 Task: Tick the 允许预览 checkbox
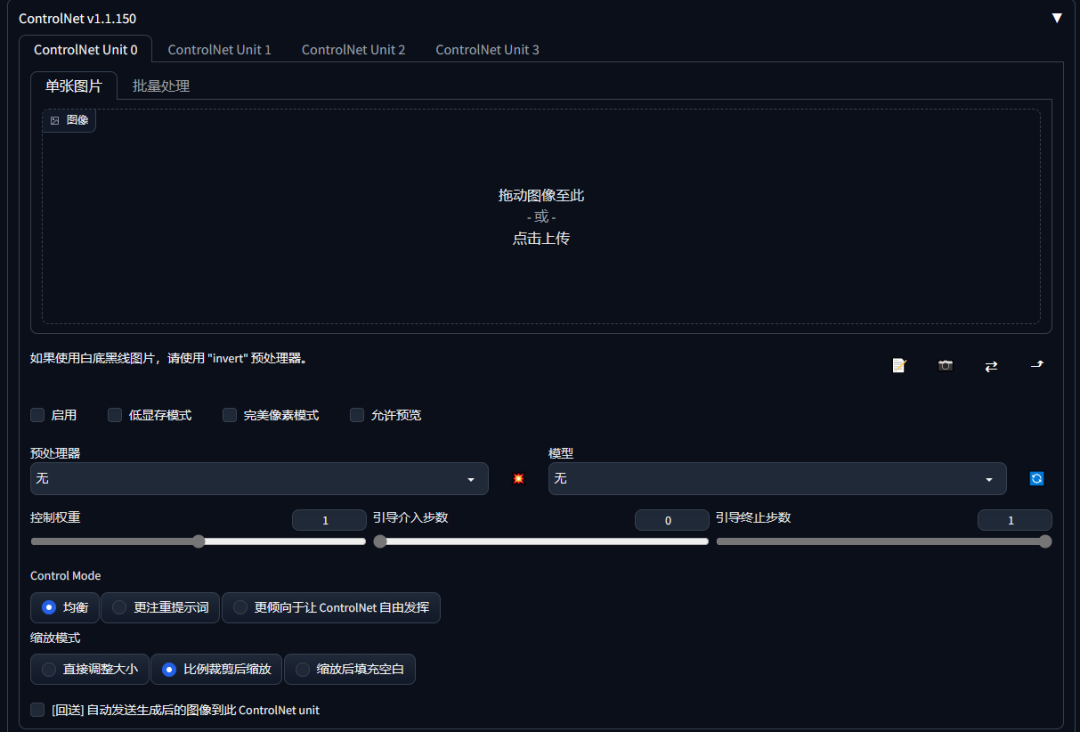point(357,415)
